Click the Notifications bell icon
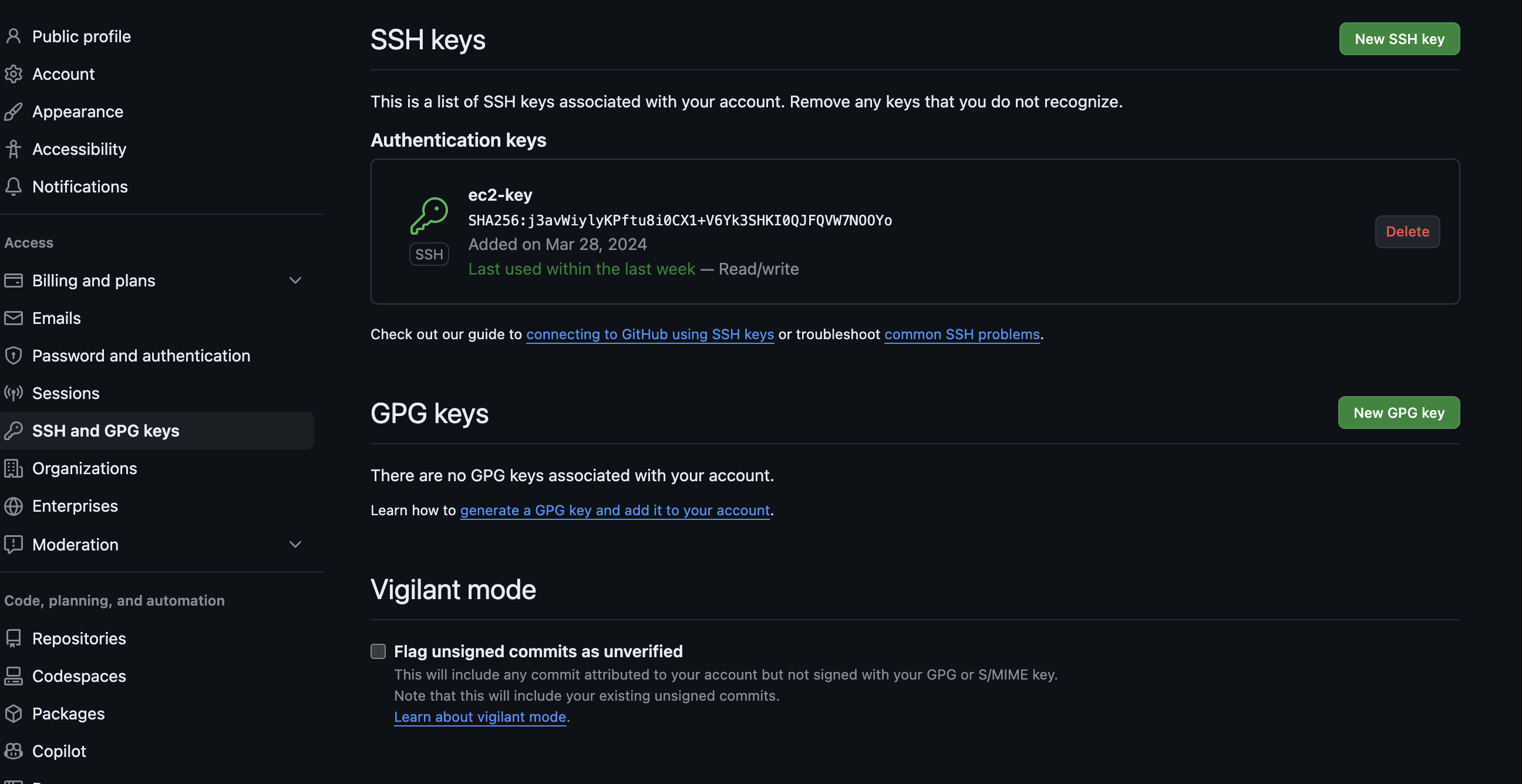1522x784 pixels. [x=14, y=186]
